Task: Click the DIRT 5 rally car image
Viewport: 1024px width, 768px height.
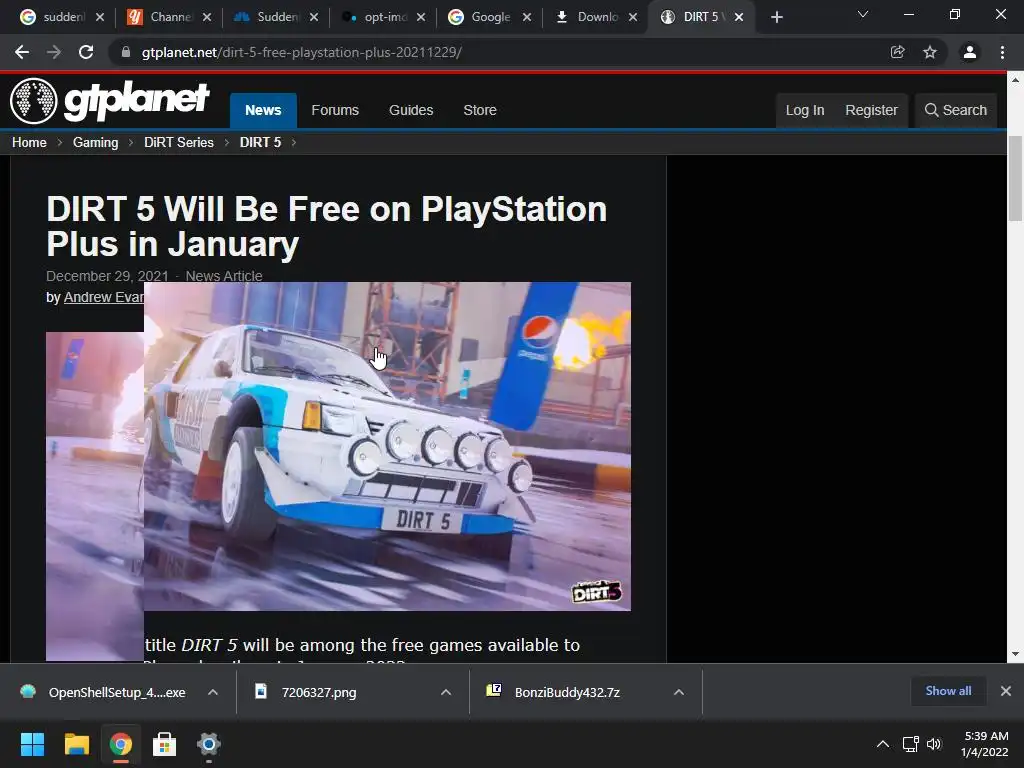Action: 387,446
